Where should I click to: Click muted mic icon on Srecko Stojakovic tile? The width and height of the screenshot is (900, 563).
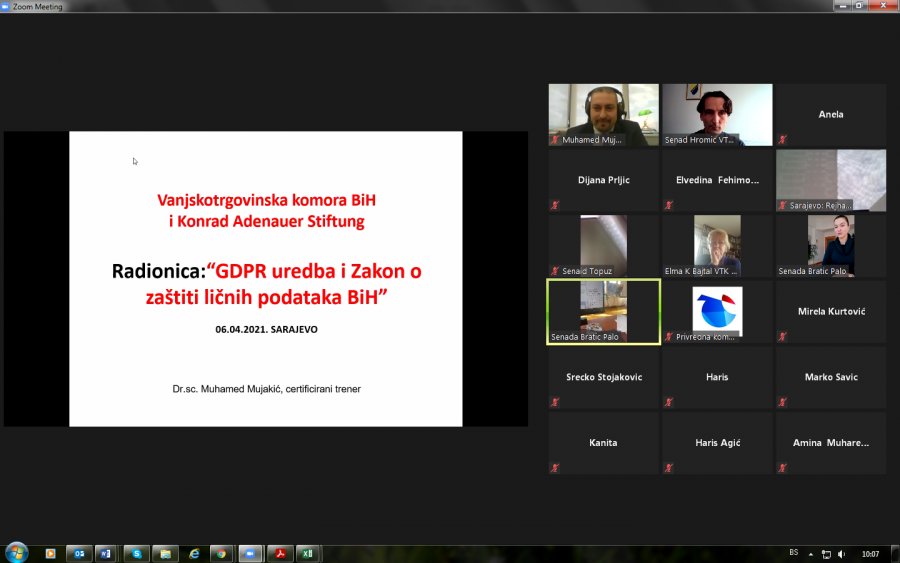coord(555,402)
